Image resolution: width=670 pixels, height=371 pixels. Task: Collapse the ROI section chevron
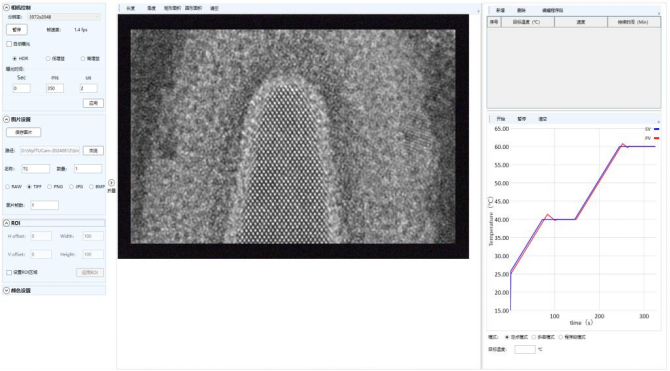(6, 223)
